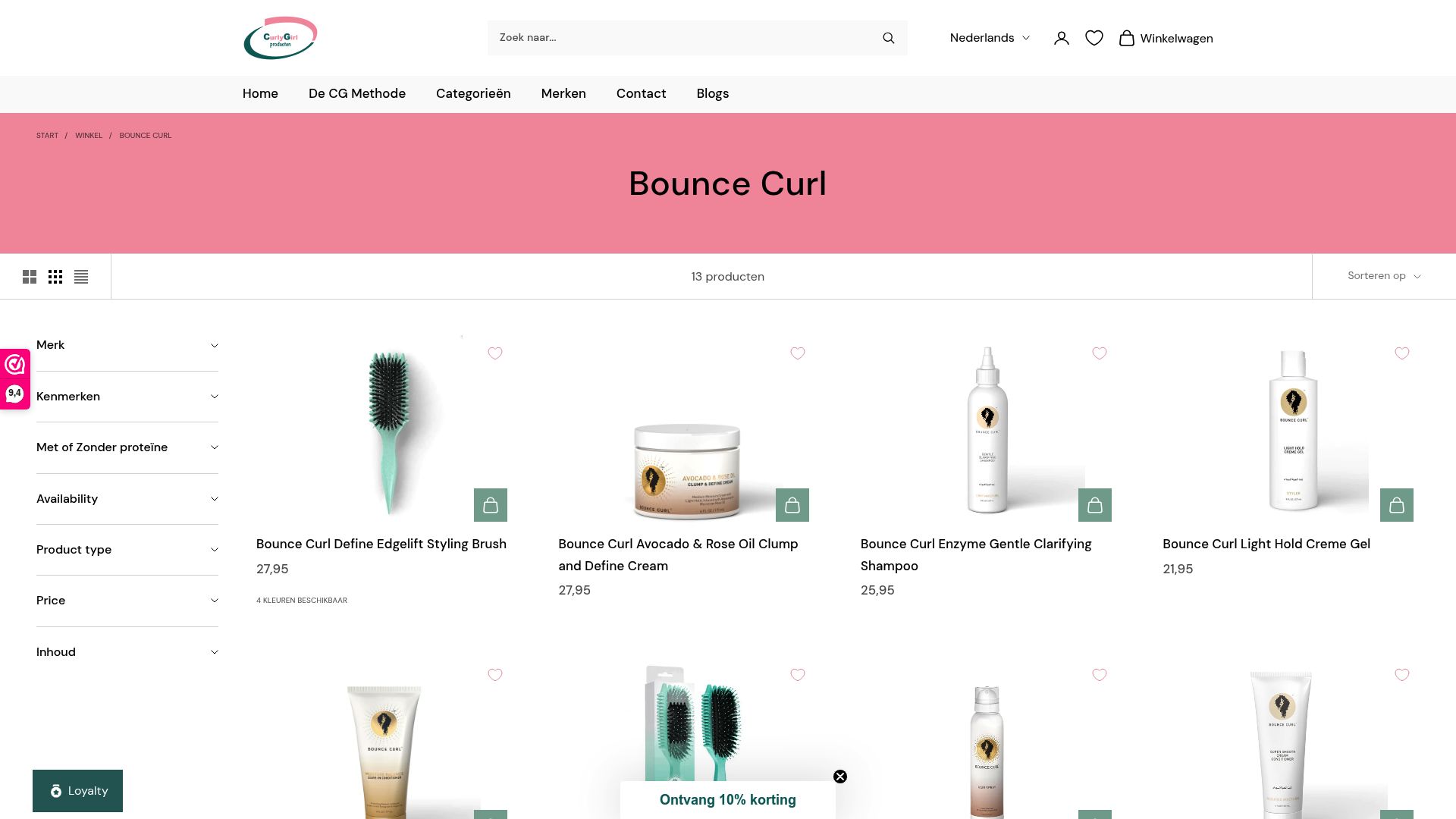Viewport: 1456px width, 819px height.
Task: Expand Met of Zonder proteïne filter
Action: coord(127,447)
